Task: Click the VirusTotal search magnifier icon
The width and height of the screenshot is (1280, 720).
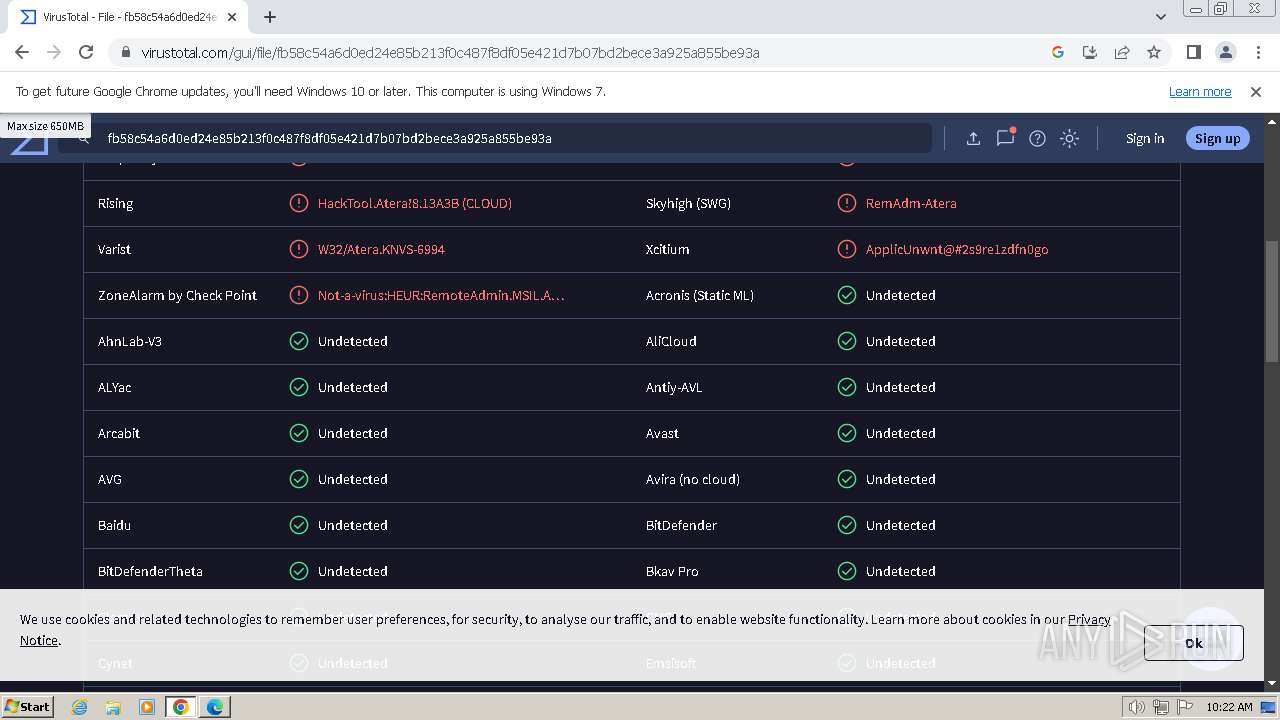Action: (x=83, y=138)
